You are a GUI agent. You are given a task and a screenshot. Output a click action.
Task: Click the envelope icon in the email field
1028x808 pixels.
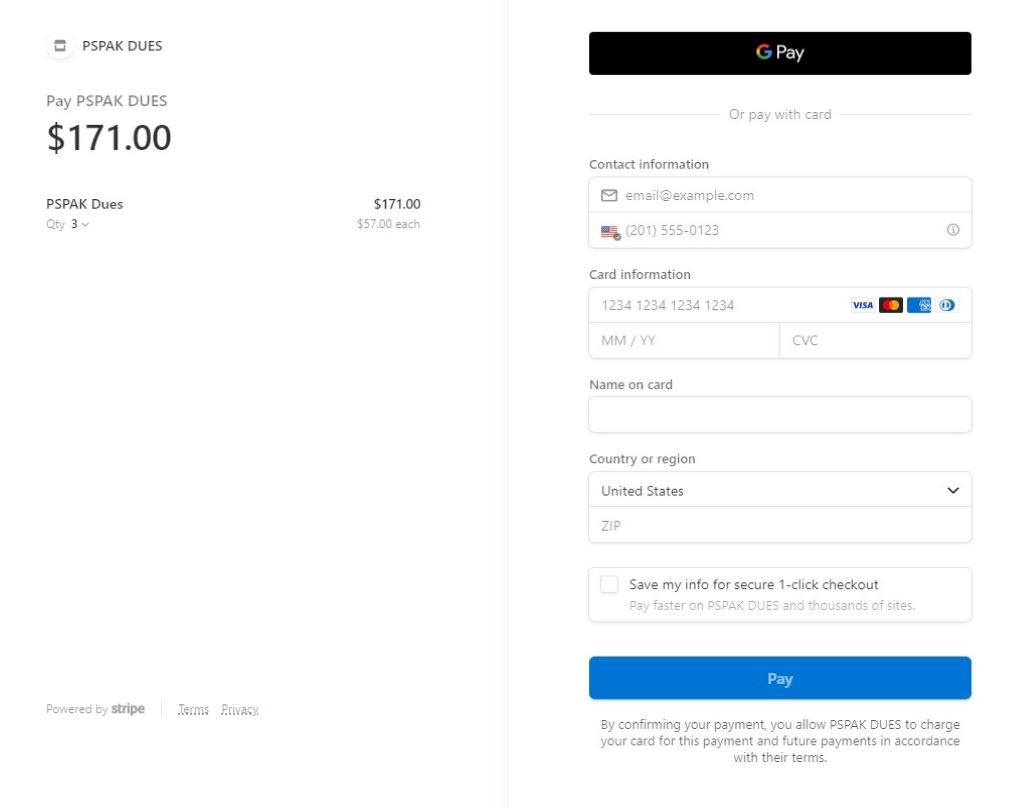coord(609,195)
